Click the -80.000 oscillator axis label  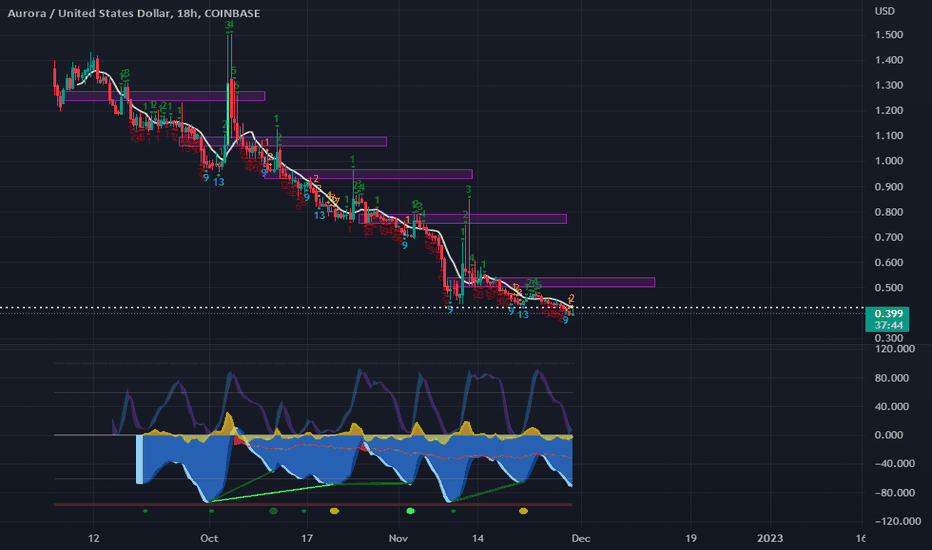click(895, 493)
